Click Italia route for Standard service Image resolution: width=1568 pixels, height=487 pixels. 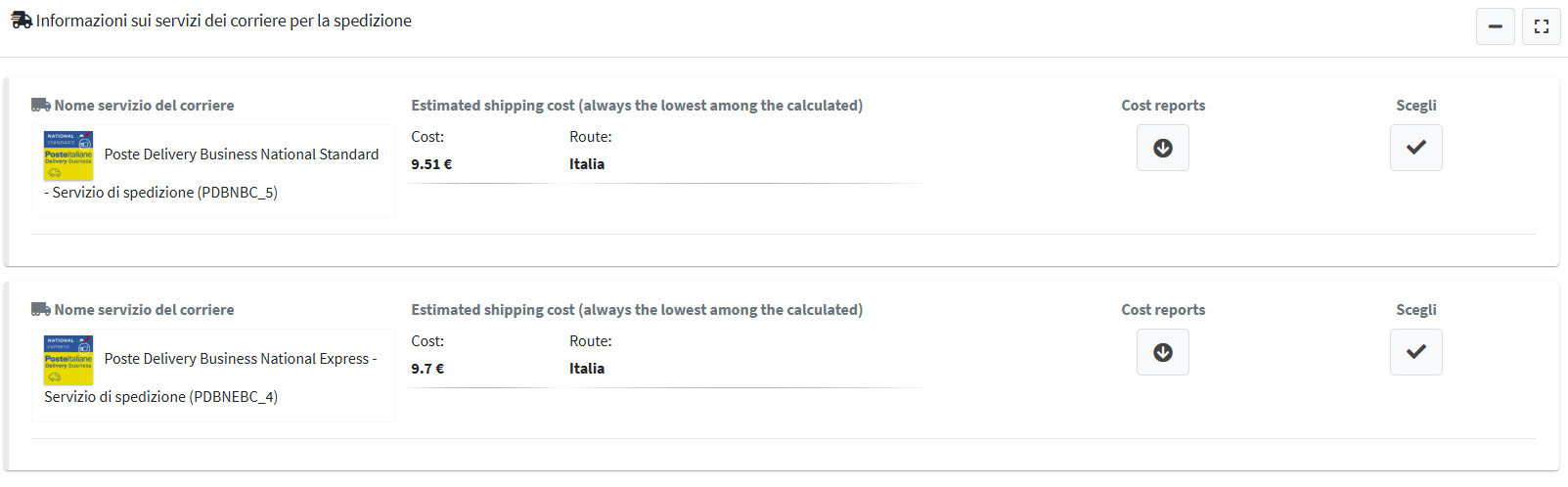(x=587, y=164)
